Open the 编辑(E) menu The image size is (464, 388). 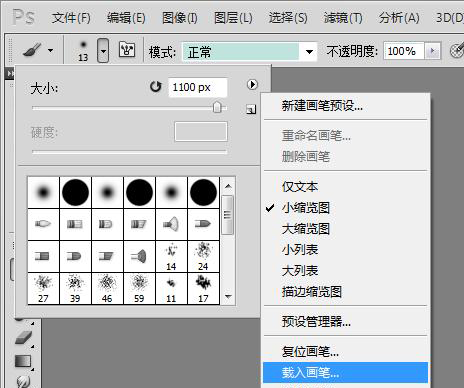point(126,18)
